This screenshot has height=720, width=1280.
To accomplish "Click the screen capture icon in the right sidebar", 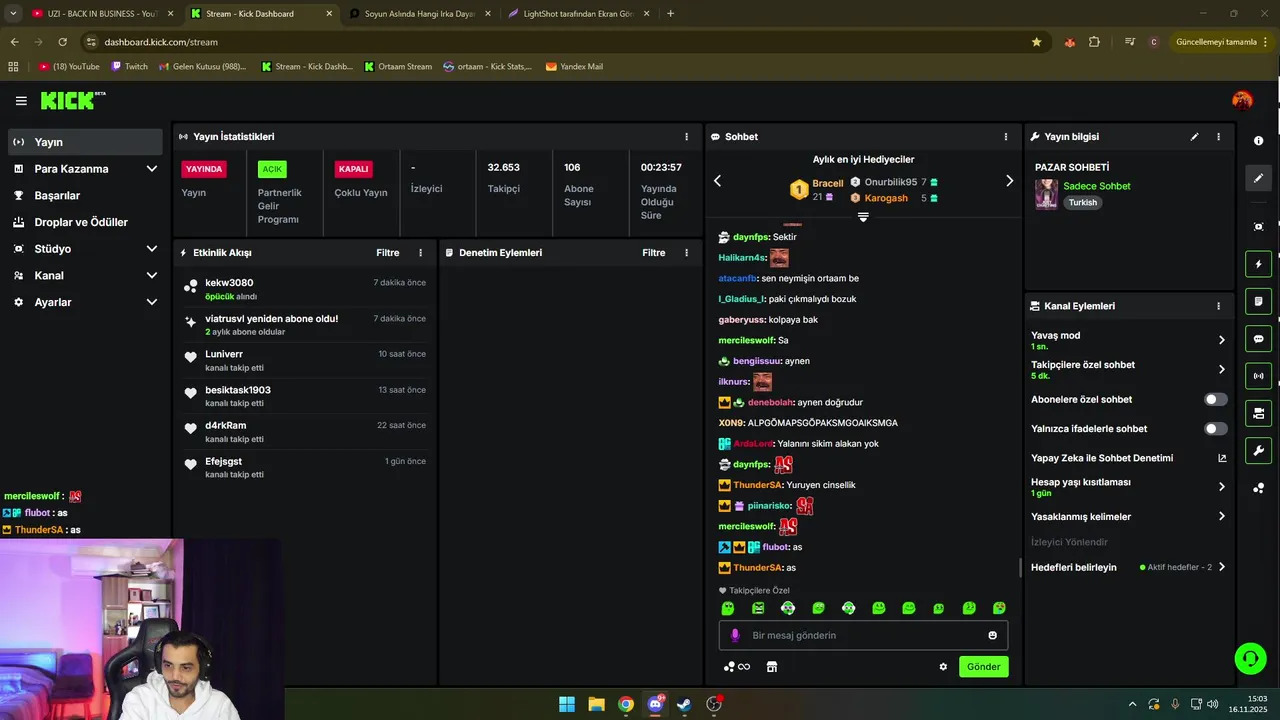I will [x=1258, y=227].
